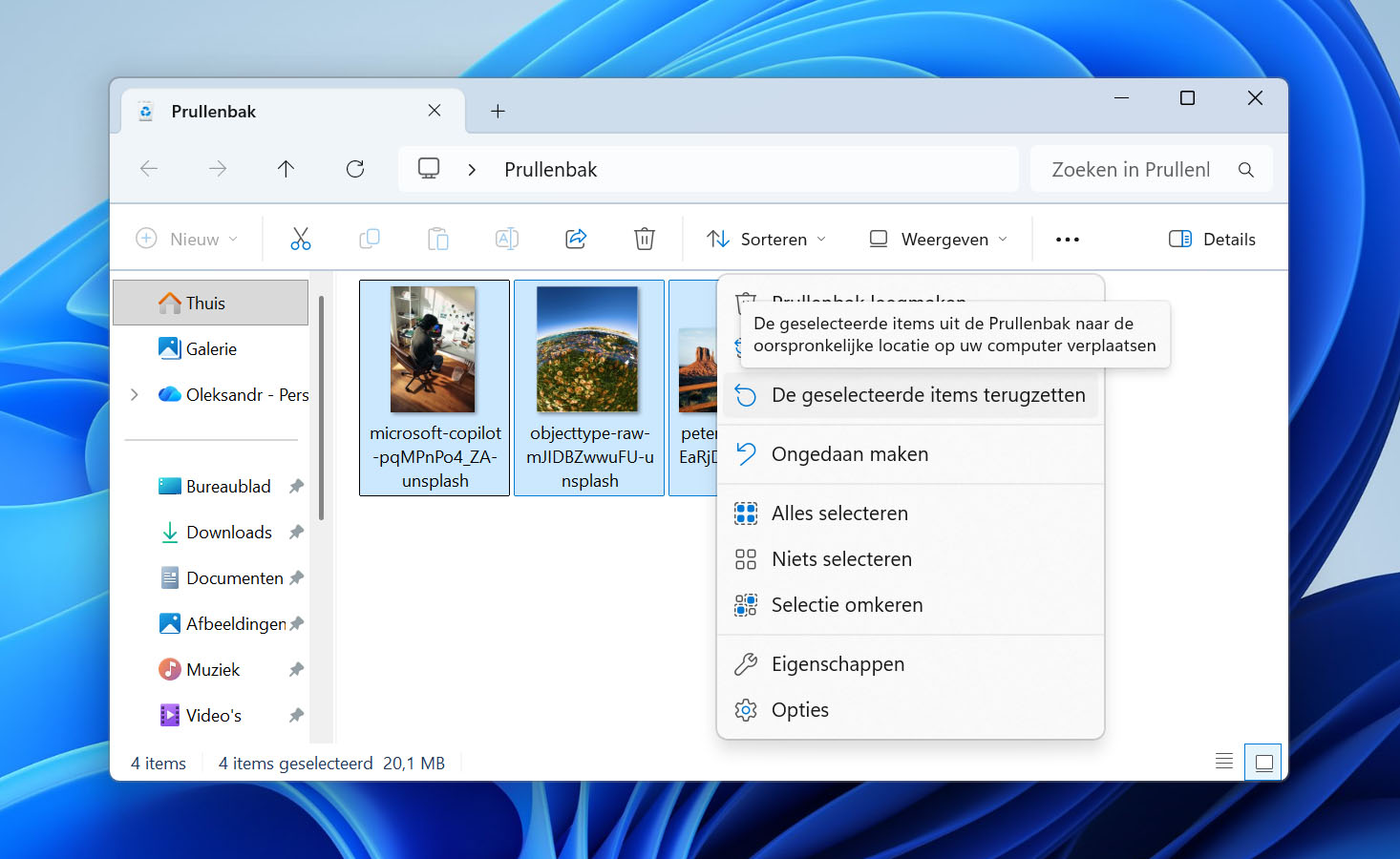Click the magnifier search icon

tap(1245, 169)
